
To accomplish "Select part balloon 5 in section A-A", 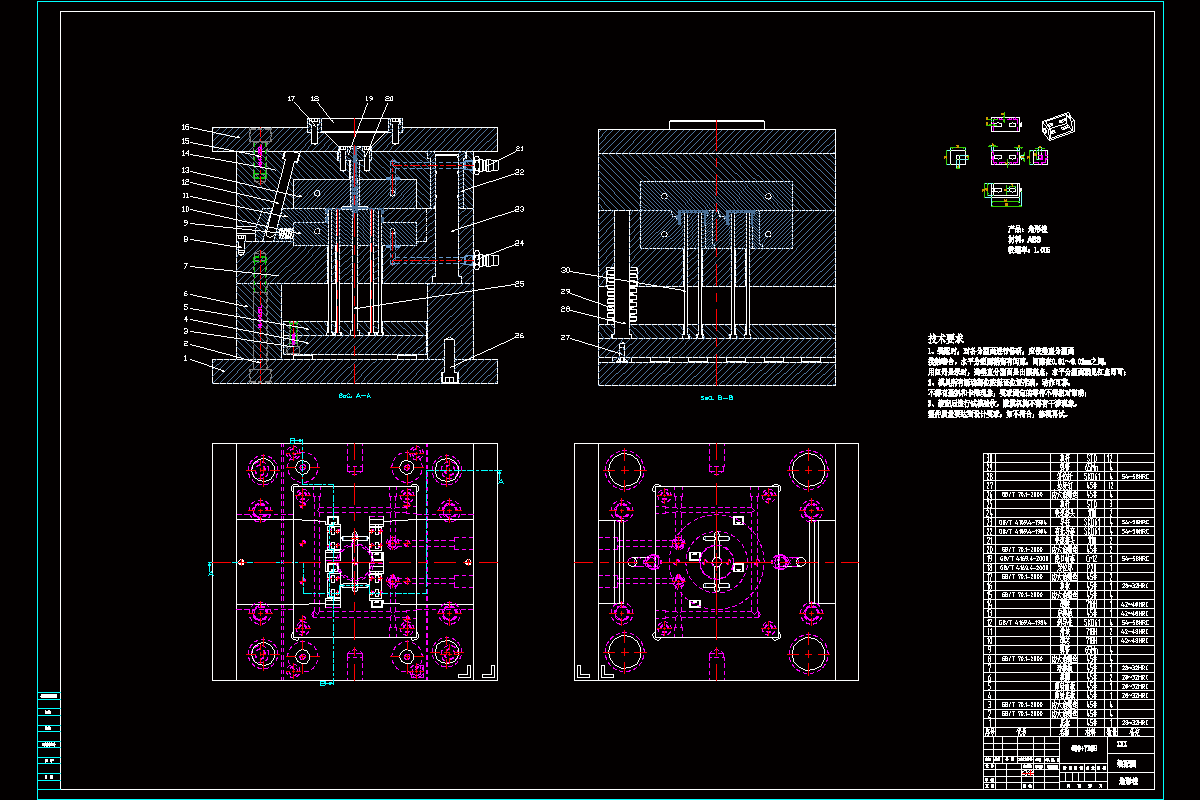I will point(186,307).
